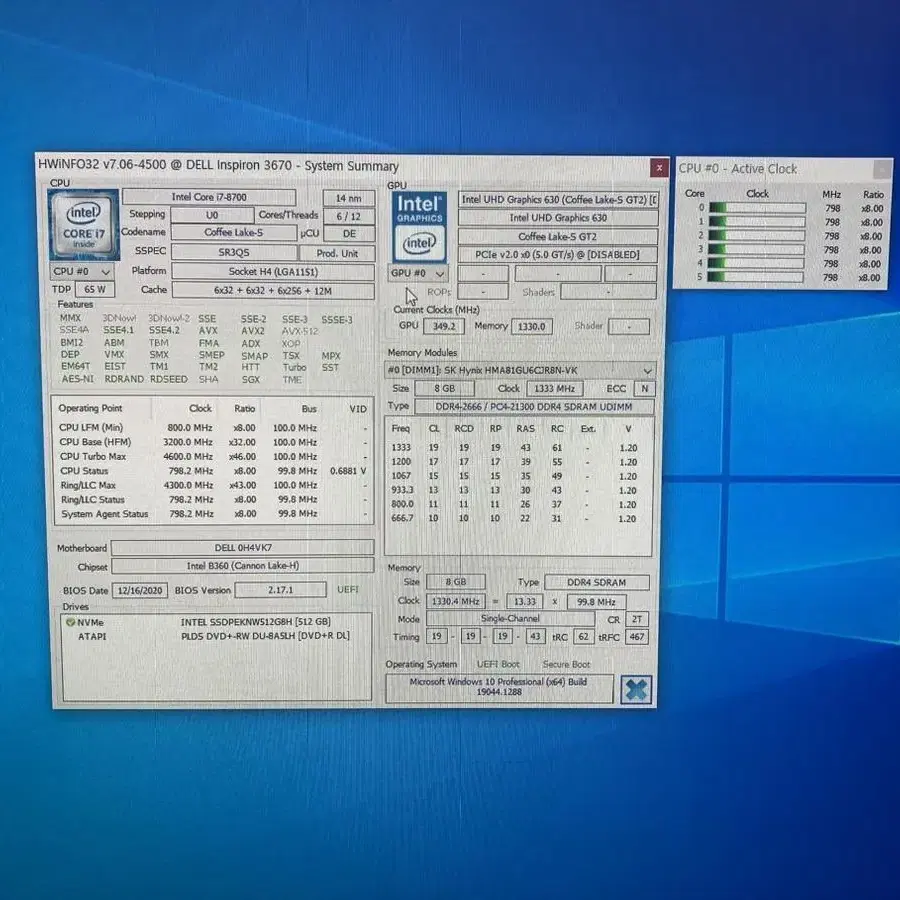The height and width of the screenshot is (900, 900).
Task: Click the CPU #0 - Active Clock title bar
Action: point(774,169)
